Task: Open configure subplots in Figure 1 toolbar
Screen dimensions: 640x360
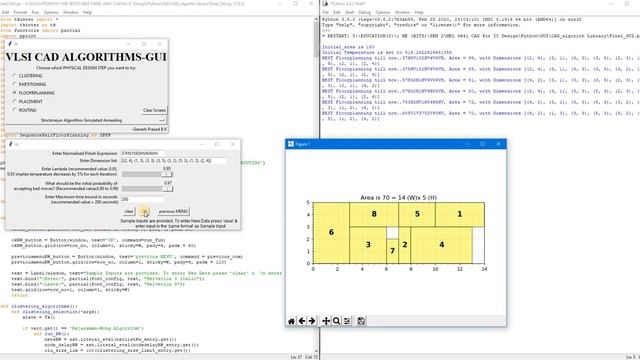Action: [x=347, y=321]
